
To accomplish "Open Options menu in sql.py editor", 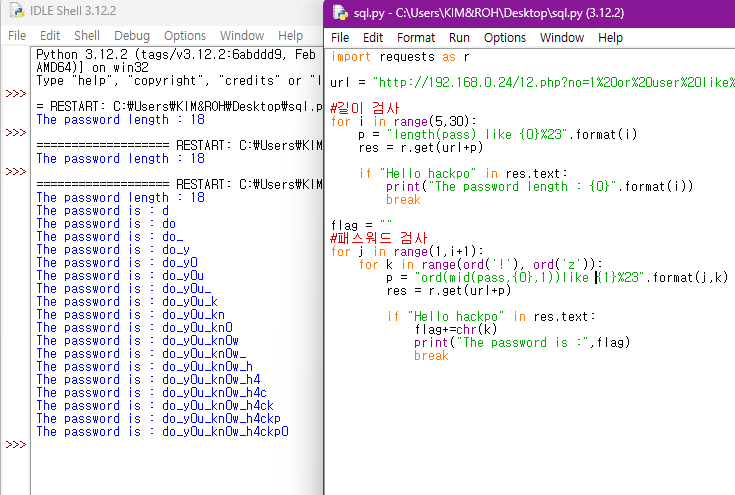I will (x=505, y=38).
